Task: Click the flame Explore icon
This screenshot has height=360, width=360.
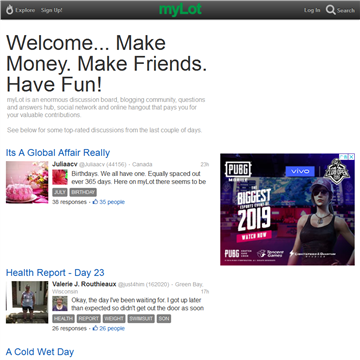Action: [x=9, y=10]
